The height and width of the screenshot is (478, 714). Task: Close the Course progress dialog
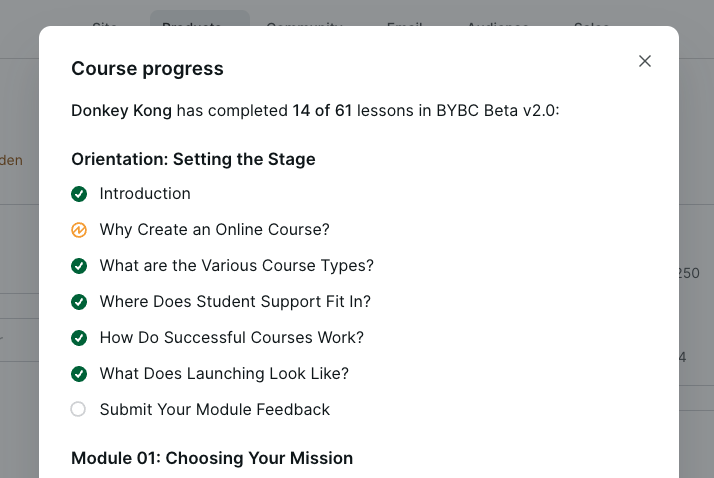[645, 61]
